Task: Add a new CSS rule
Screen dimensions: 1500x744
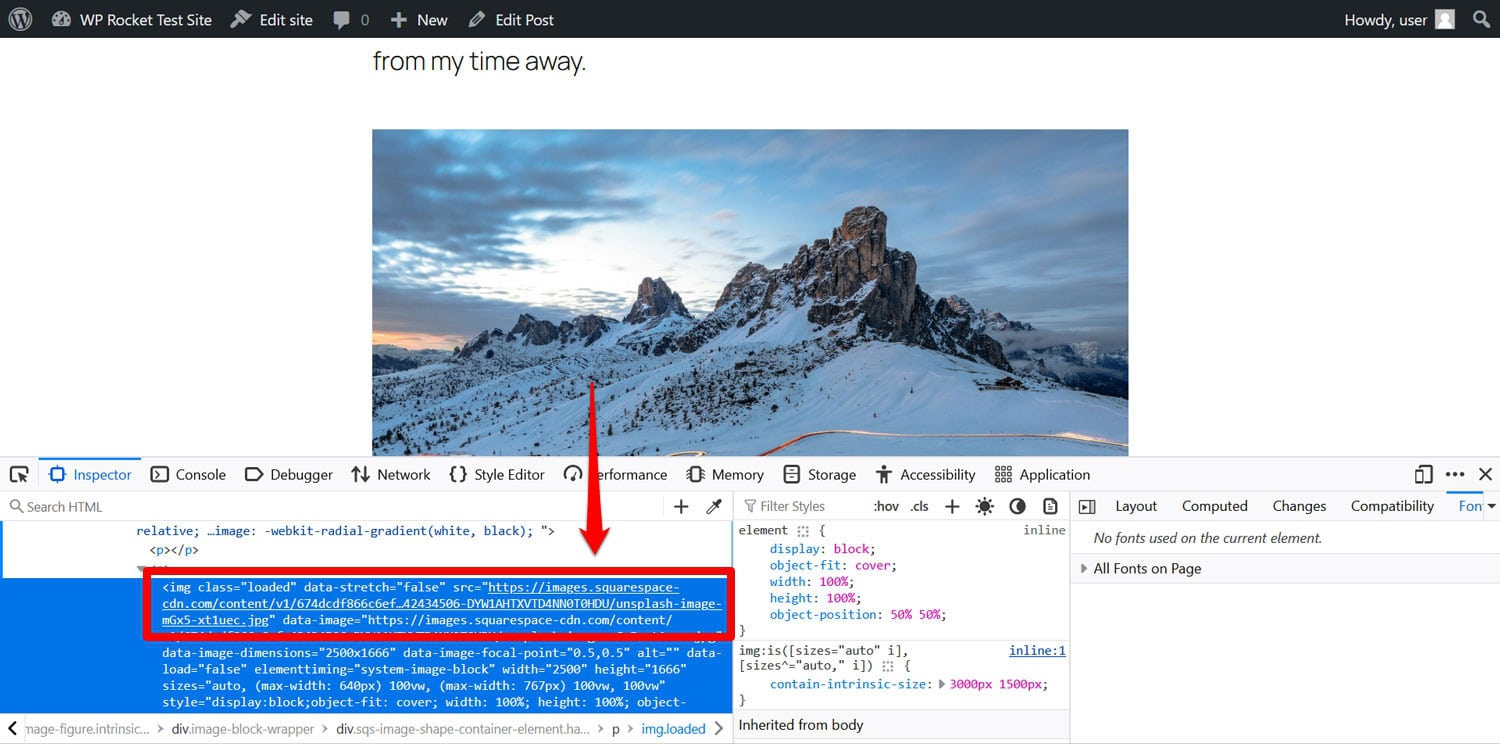Action: click(x=952, y=506)
